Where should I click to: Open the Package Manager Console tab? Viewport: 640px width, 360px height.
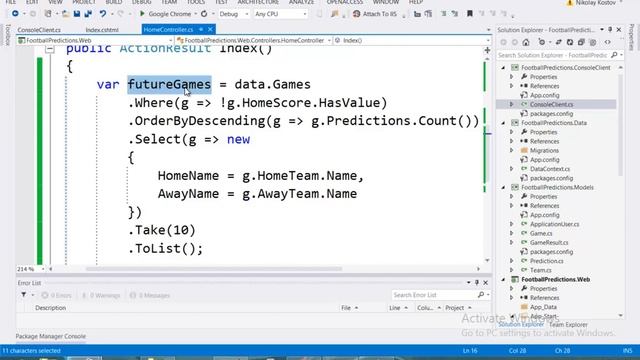51,336
